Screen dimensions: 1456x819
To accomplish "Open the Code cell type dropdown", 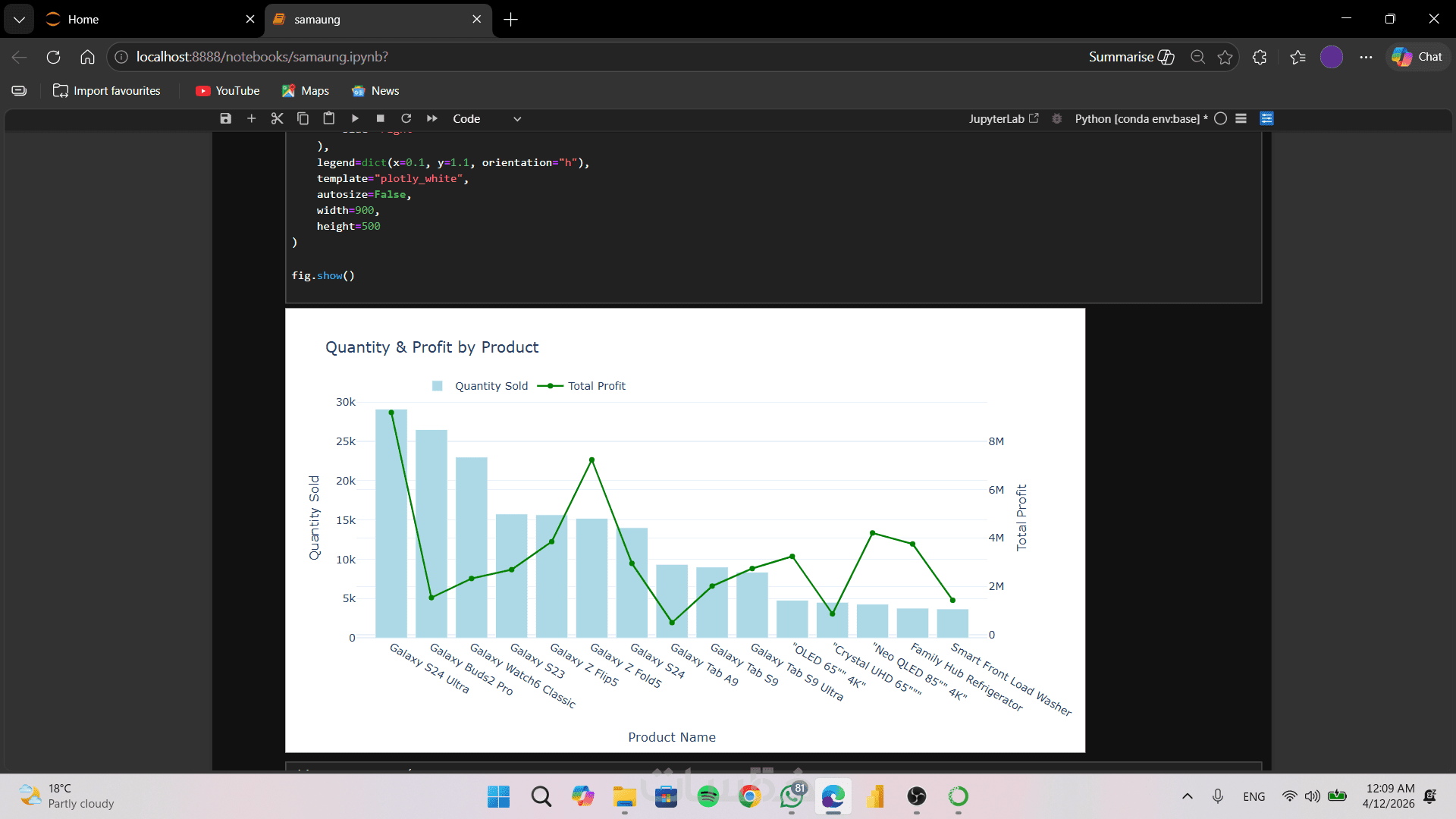I will click(x=487, y=119).
